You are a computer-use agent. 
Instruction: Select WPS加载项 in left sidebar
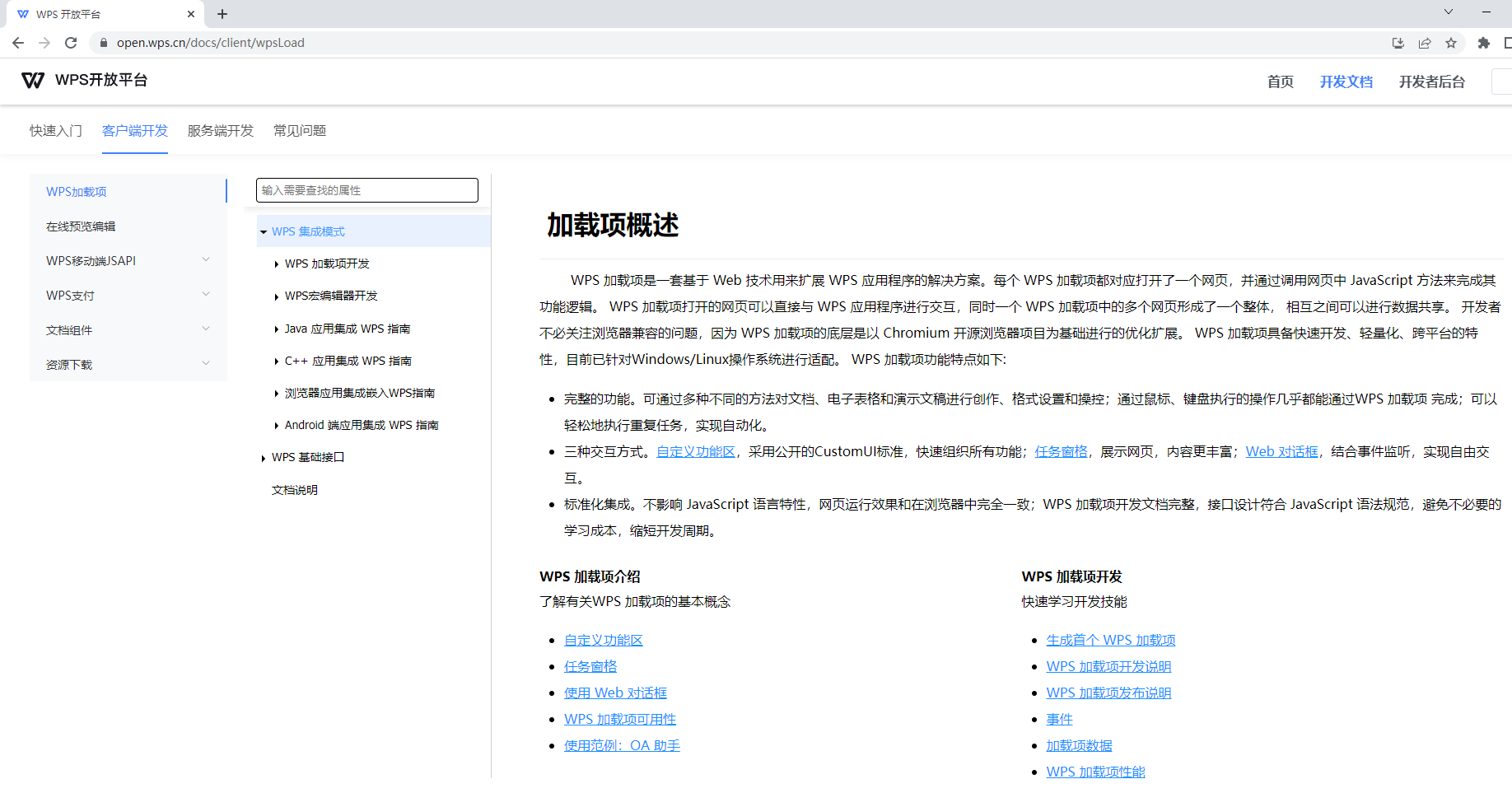coord(77,192)
